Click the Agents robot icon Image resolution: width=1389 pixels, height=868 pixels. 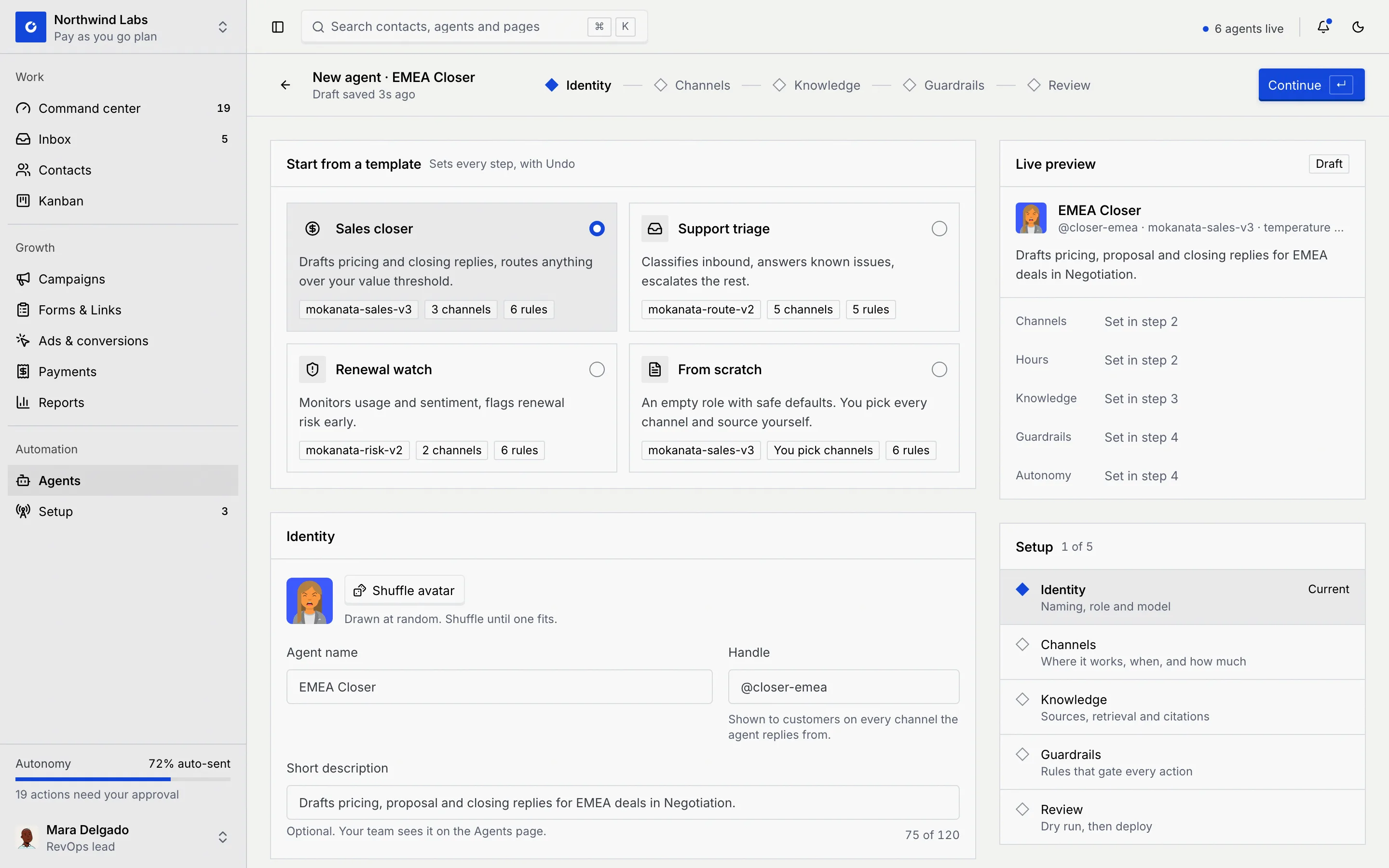click(23, 480)
